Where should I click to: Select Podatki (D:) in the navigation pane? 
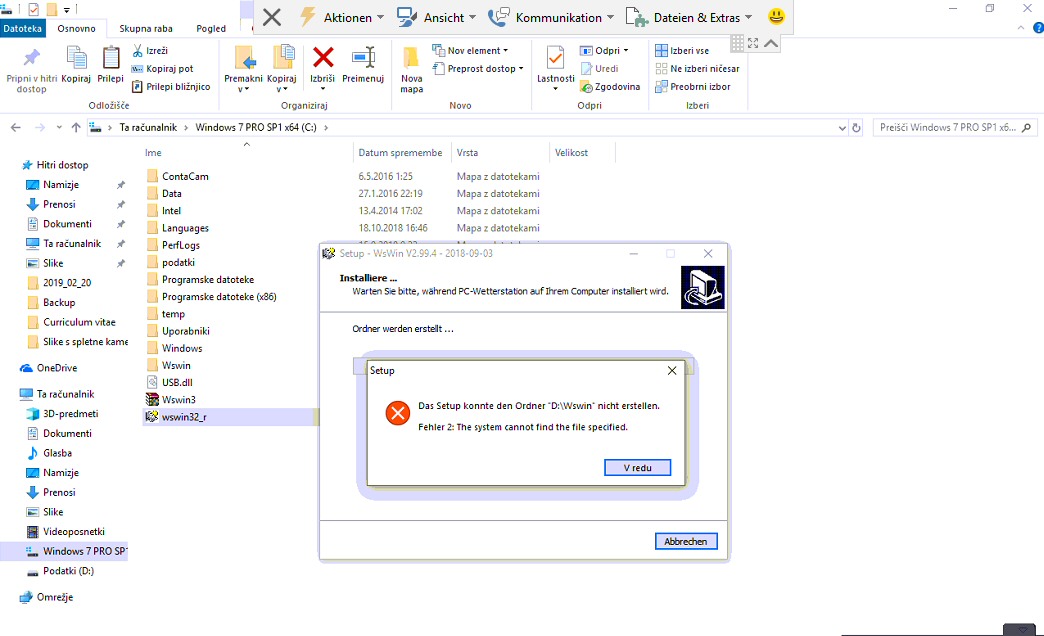click(68, 571)
